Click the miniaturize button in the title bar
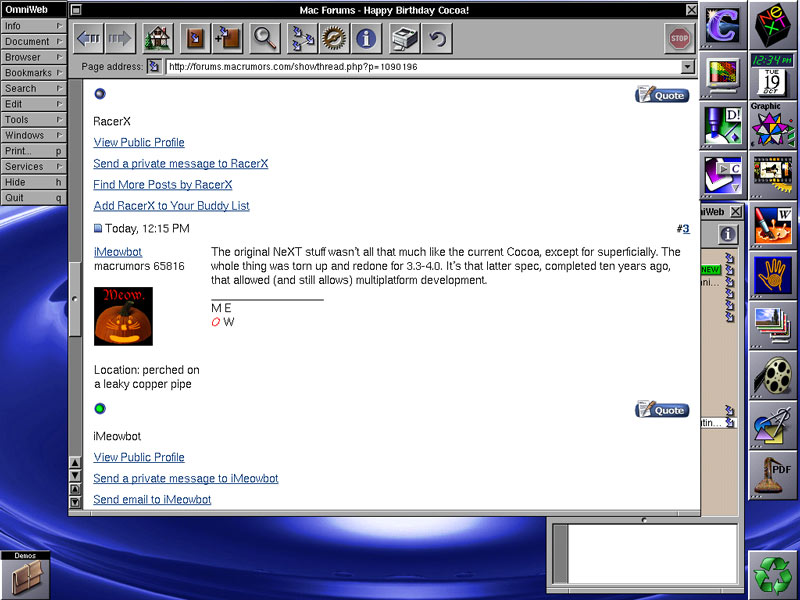 click(x=76, y=10)
